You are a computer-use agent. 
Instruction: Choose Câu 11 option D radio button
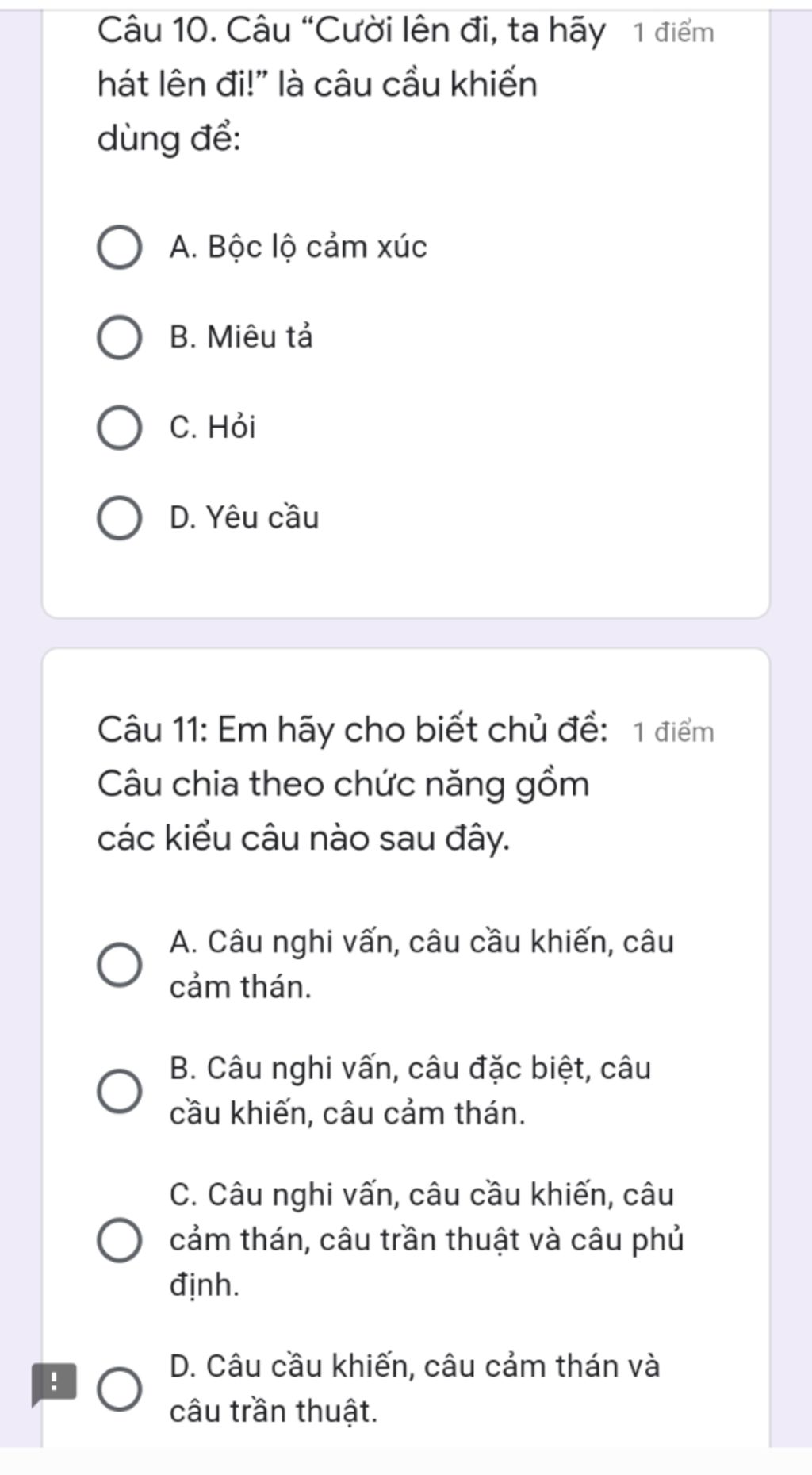(x=120, y=1389)
